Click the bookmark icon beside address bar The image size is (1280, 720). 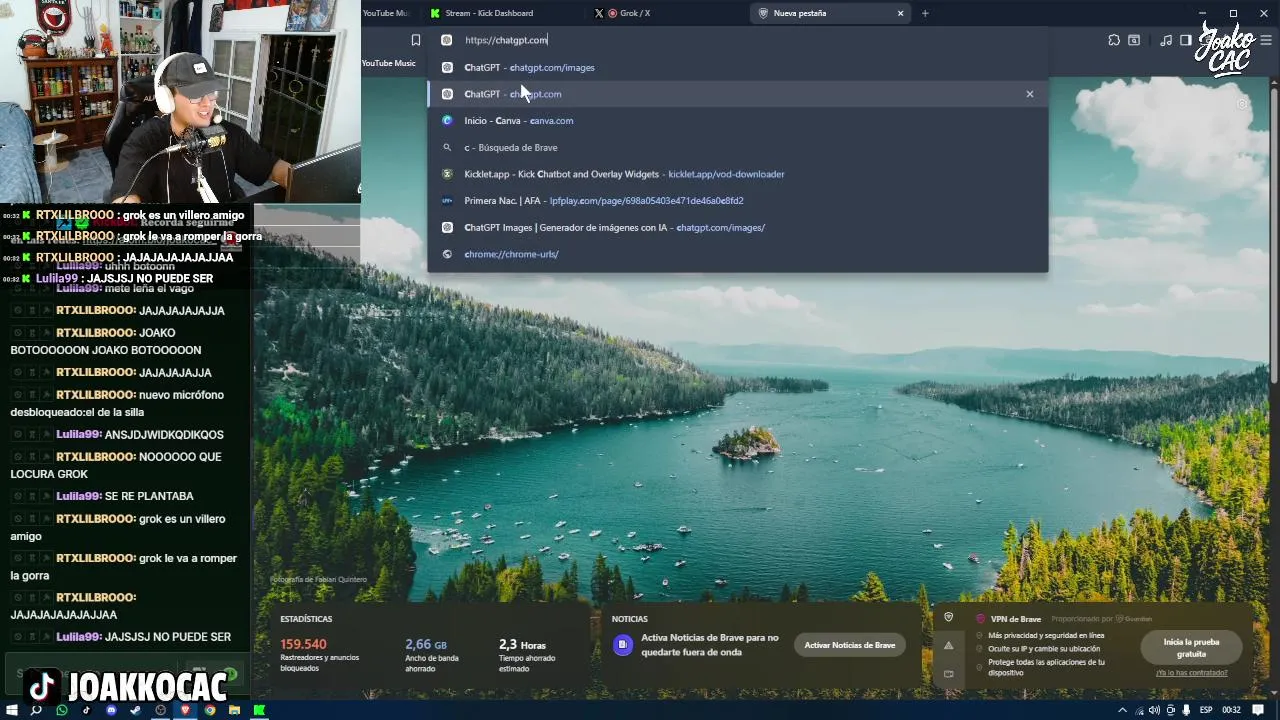click(x=416, y=40)
